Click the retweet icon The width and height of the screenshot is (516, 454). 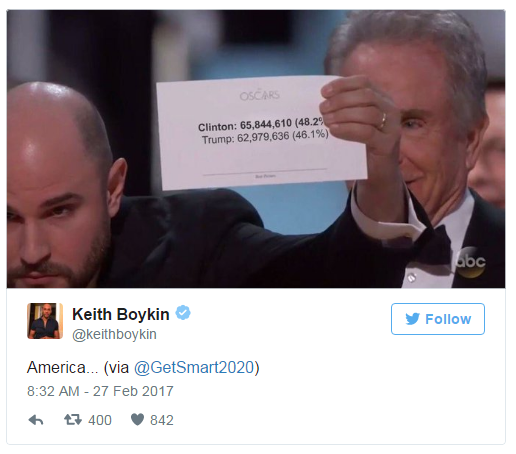73,420
